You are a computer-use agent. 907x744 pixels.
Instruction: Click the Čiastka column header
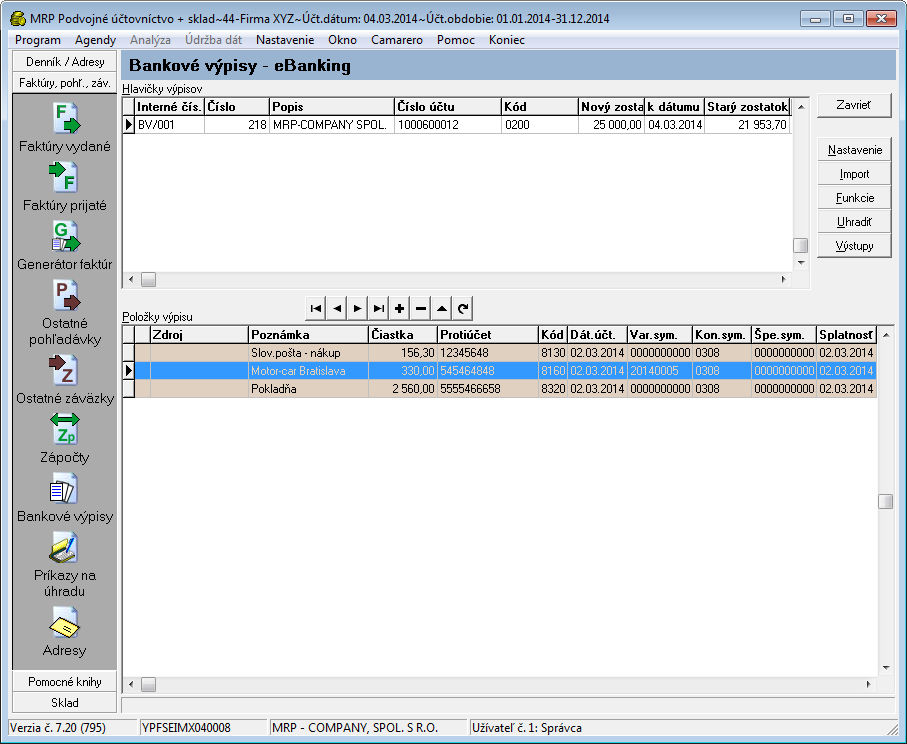403,334
